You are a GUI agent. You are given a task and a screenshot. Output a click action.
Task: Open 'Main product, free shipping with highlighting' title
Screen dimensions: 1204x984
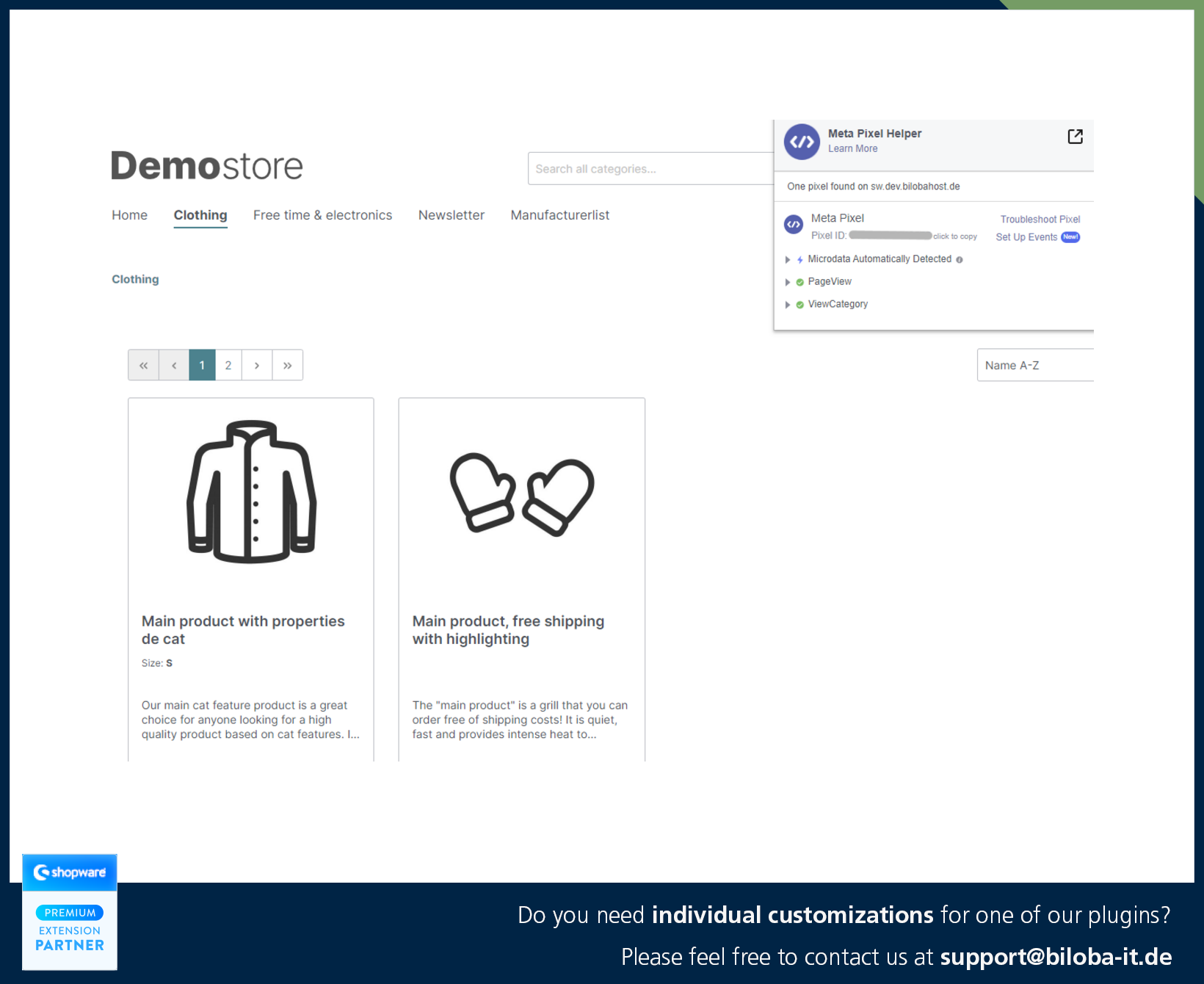[x=508, y=630]
